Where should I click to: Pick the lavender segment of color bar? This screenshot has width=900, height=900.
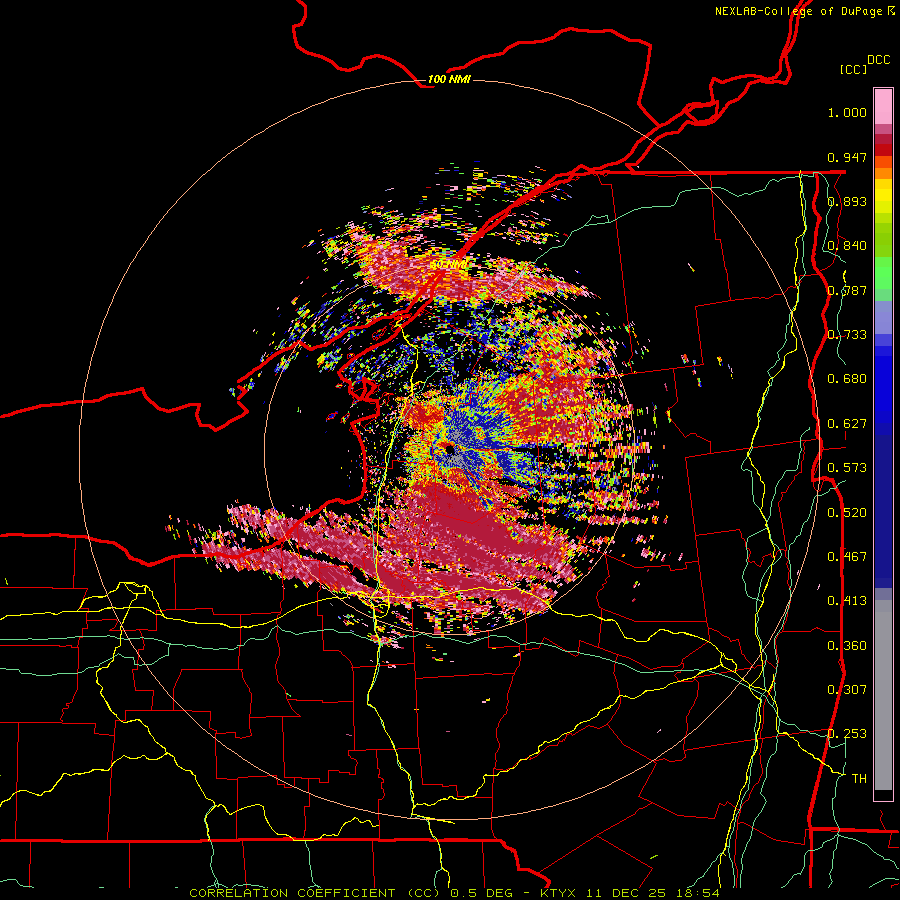click(883, 318)
